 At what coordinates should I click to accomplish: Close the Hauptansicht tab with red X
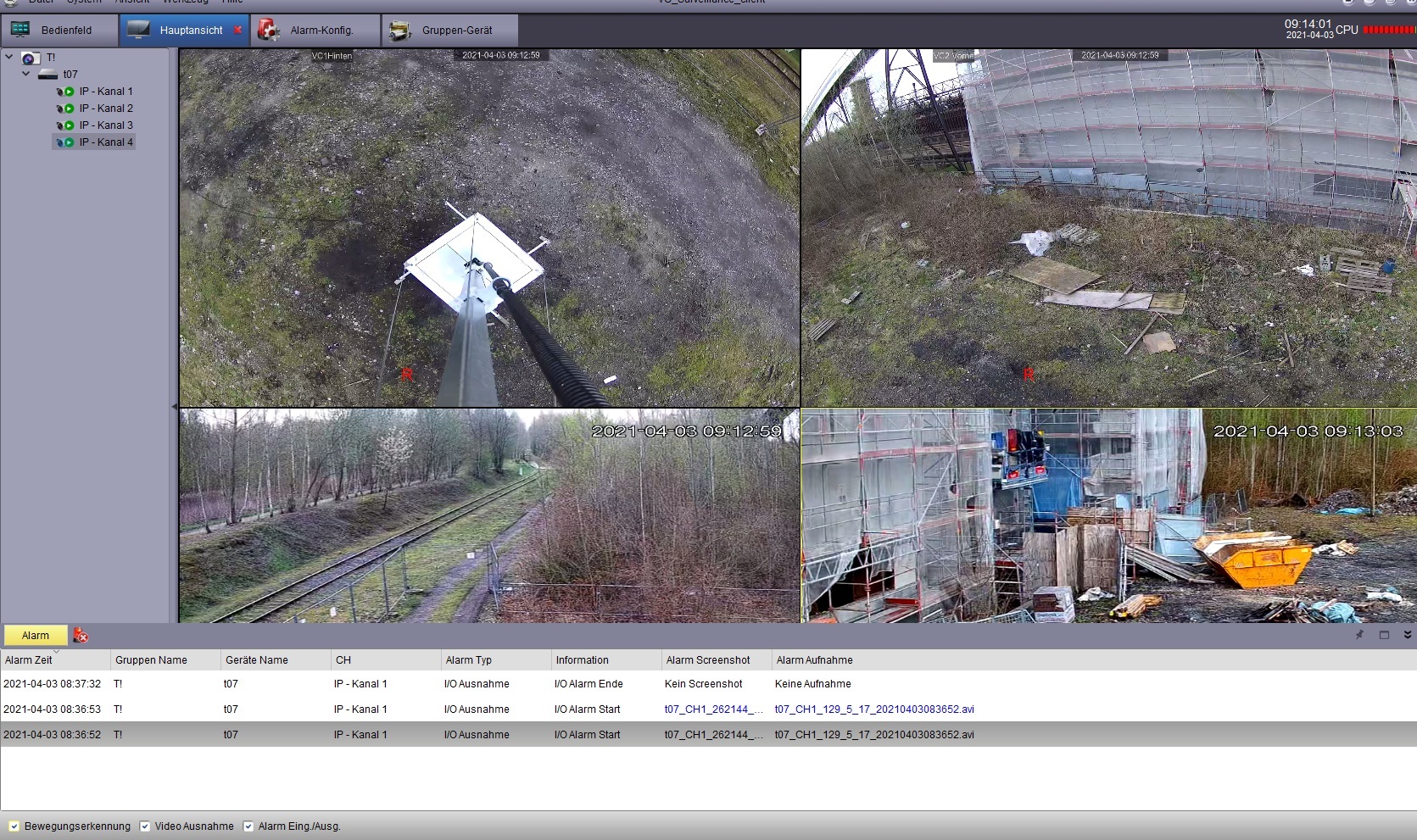click(237, 31)
